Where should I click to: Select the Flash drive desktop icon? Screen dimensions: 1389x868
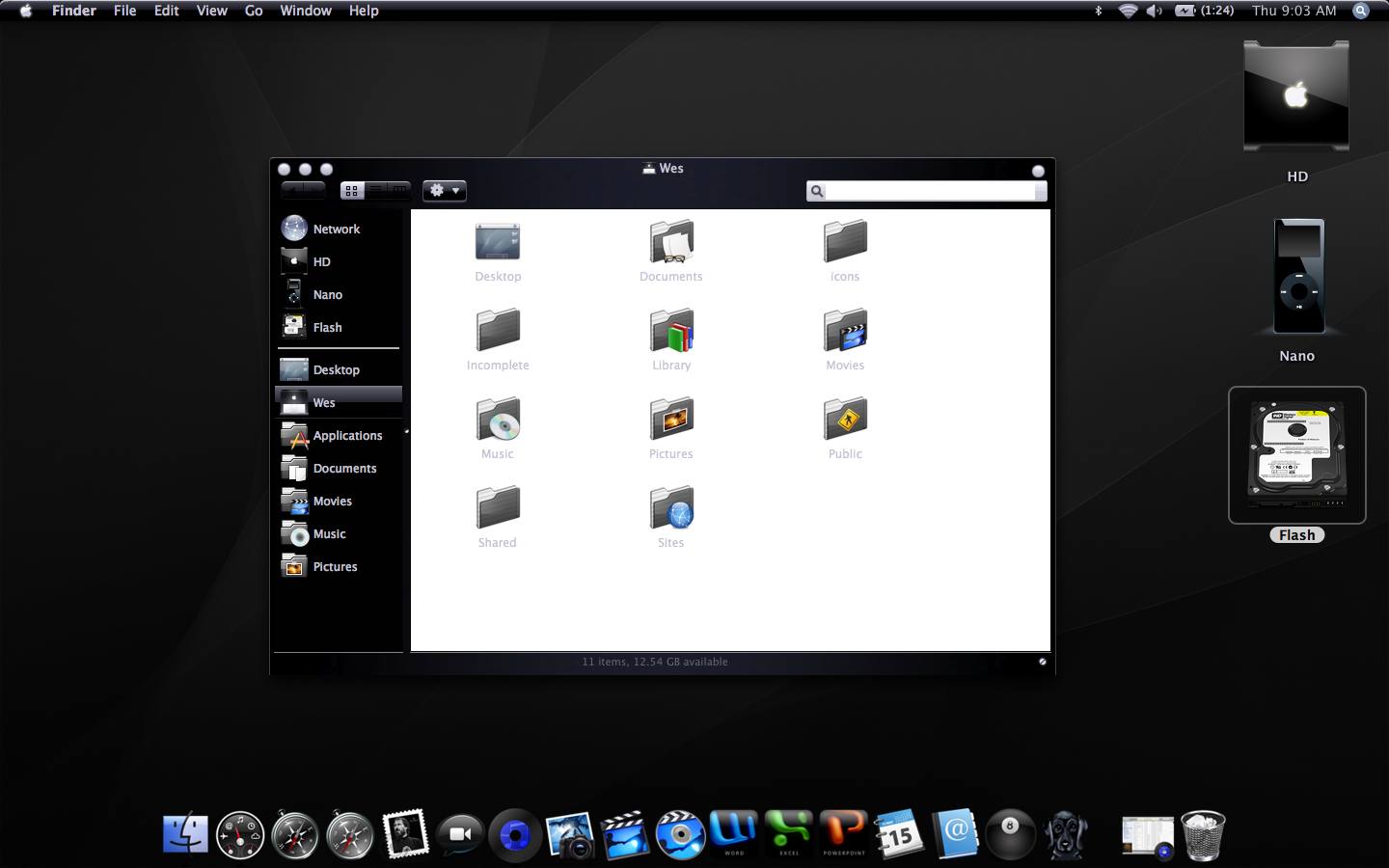pyautogui.click(x=1297, y=455)
